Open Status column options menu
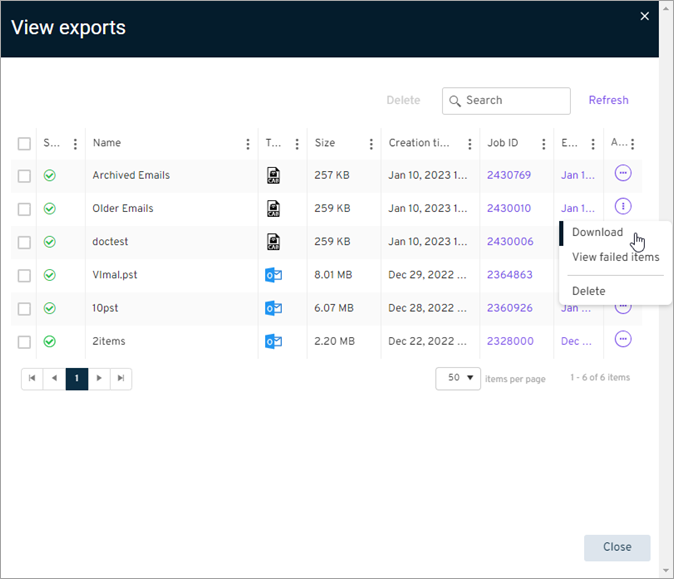674x579 pixels. pyautogui.click(x=75, y=144)
